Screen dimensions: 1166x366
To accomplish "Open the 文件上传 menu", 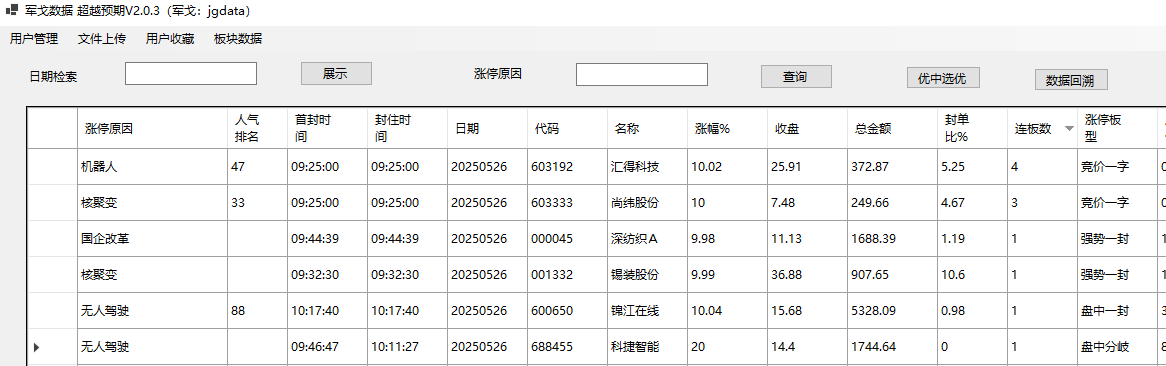I will coord(102,39).
